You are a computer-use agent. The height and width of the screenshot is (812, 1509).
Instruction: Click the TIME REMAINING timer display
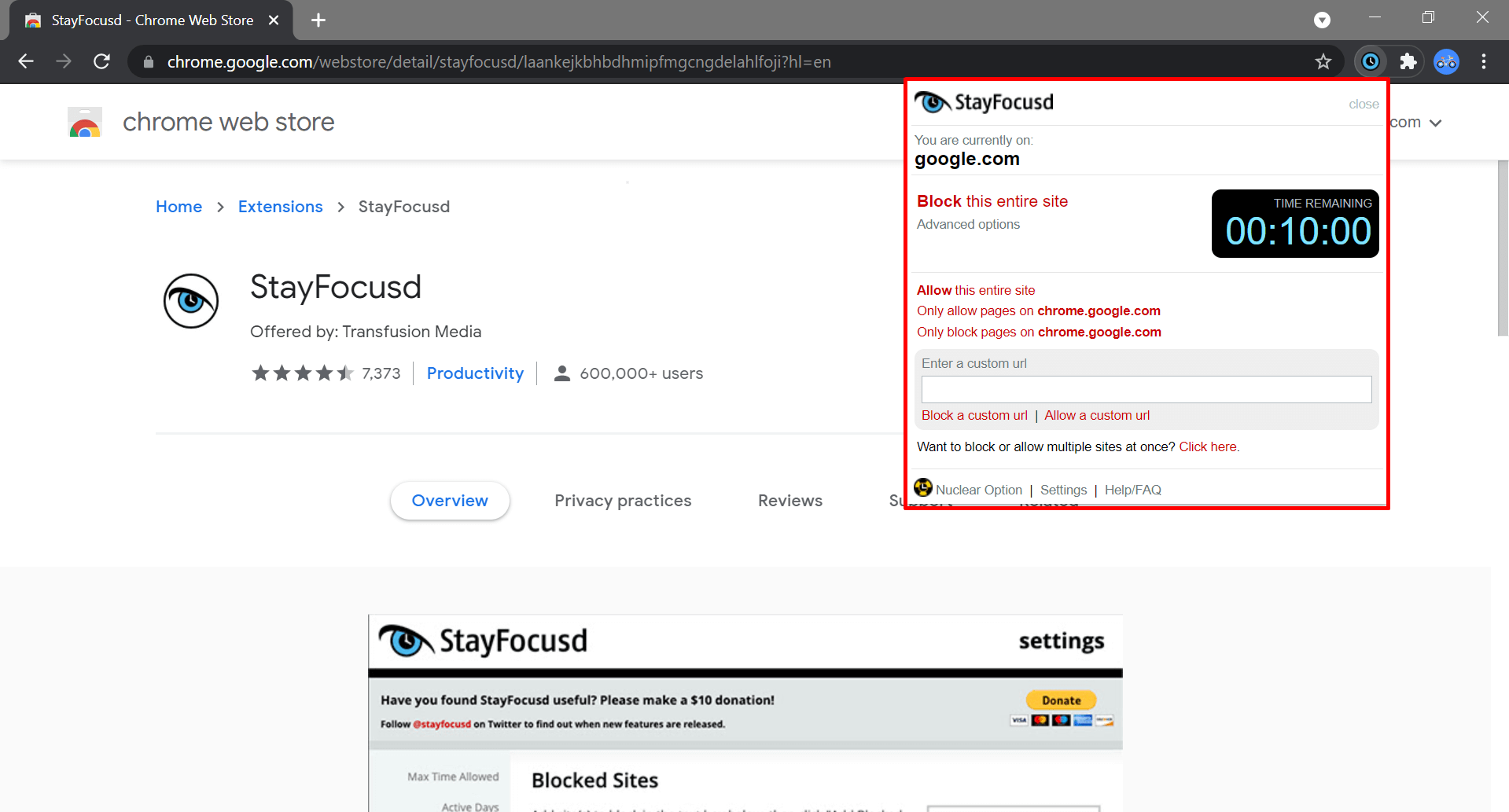tap(1295, 223)
